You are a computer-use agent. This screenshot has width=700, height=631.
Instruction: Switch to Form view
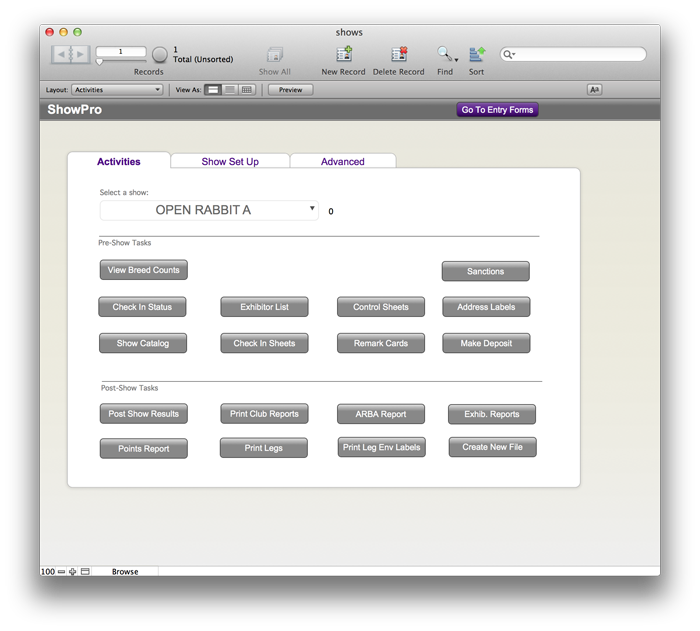tap(213, 90)
